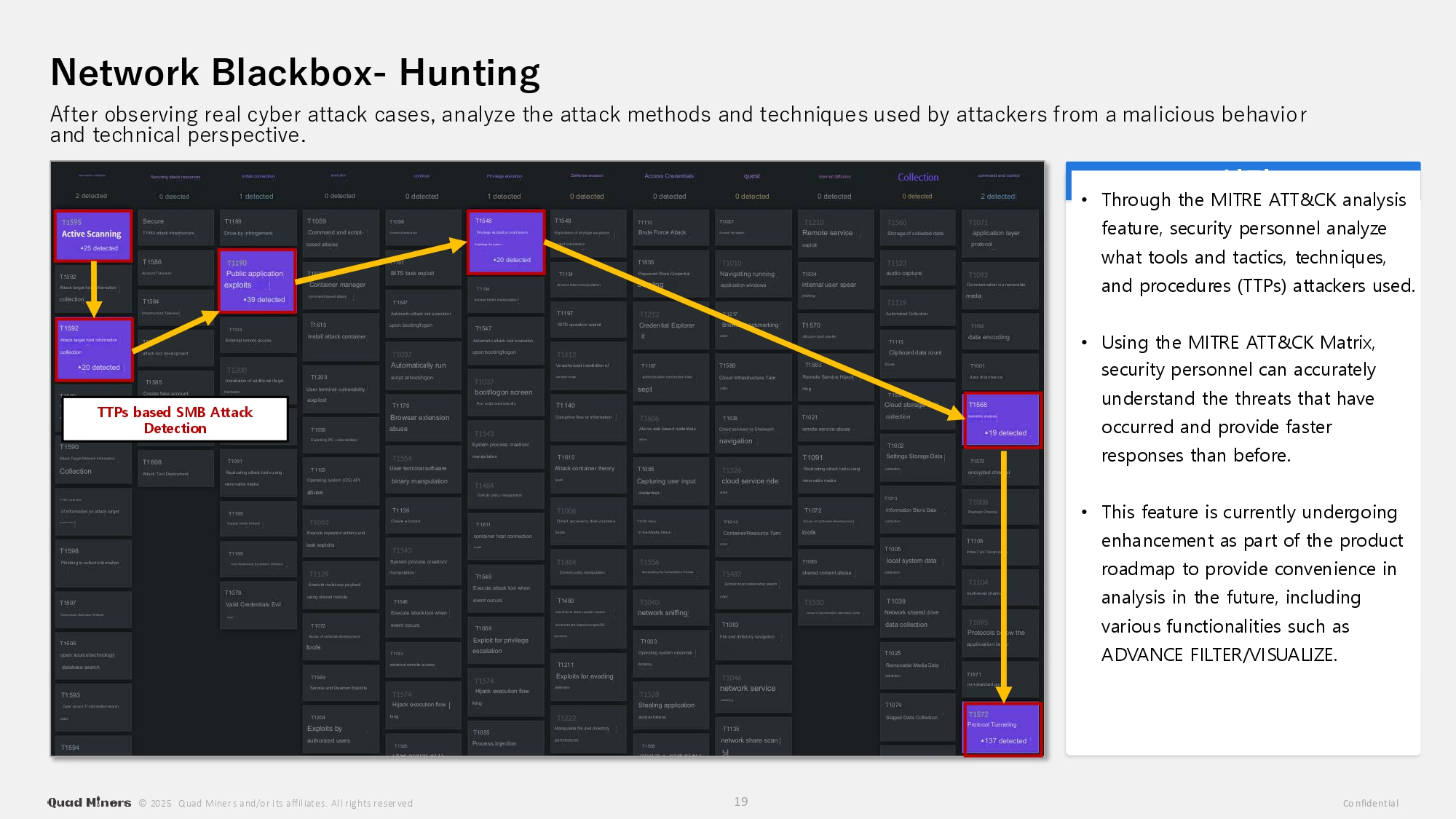Screen dimensions: 1456x819
Task: Click the triangle beside 25 detected on Active Scanning
Action: point(82,249)
